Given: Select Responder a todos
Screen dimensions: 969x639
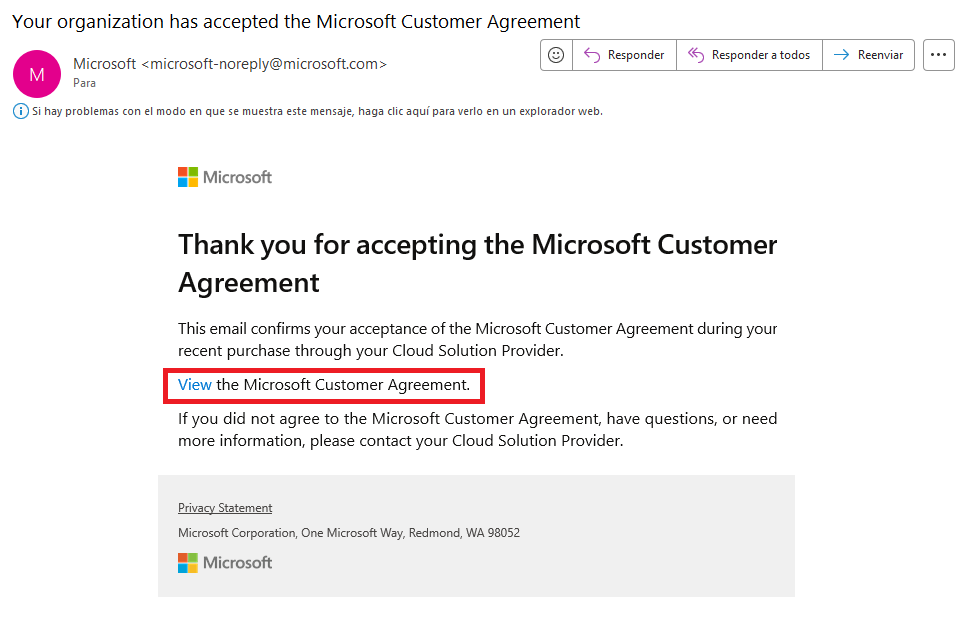Looking at the screenshot, I should 749,55.
